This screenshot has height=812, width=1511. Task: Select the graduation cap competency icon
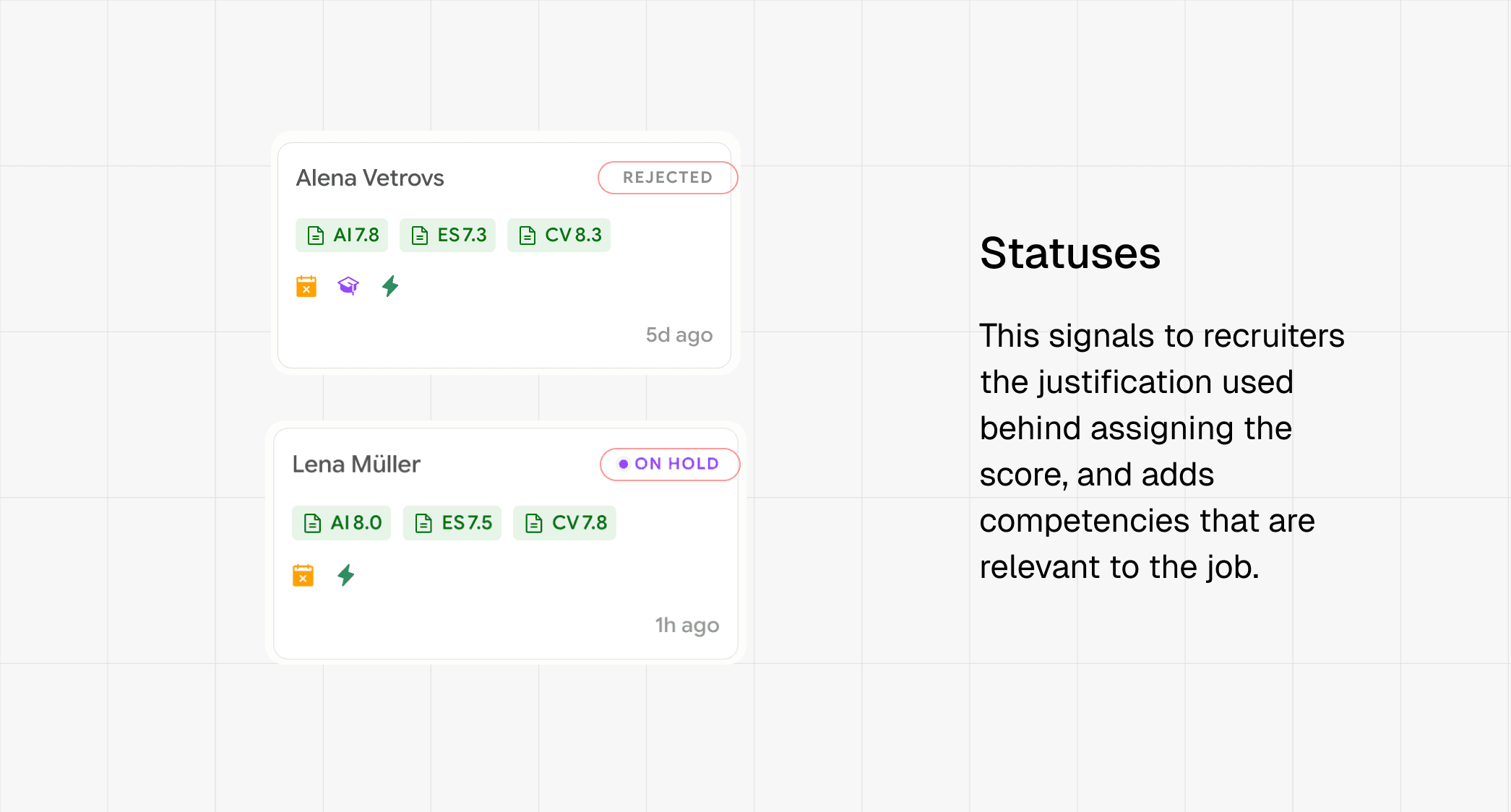349,285
